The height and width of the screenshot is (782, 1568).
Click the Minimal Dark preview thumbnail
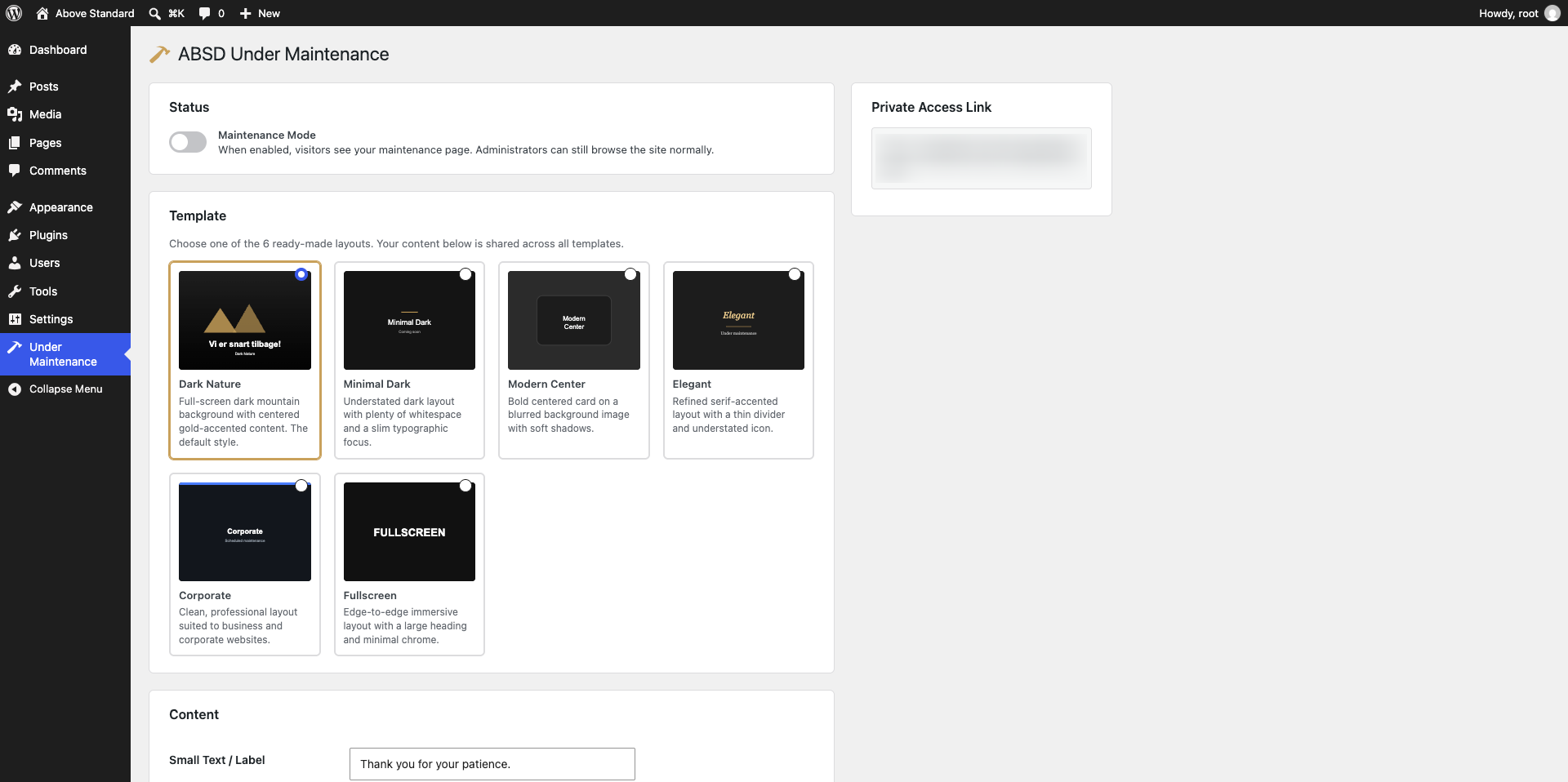tap(409, 320)
